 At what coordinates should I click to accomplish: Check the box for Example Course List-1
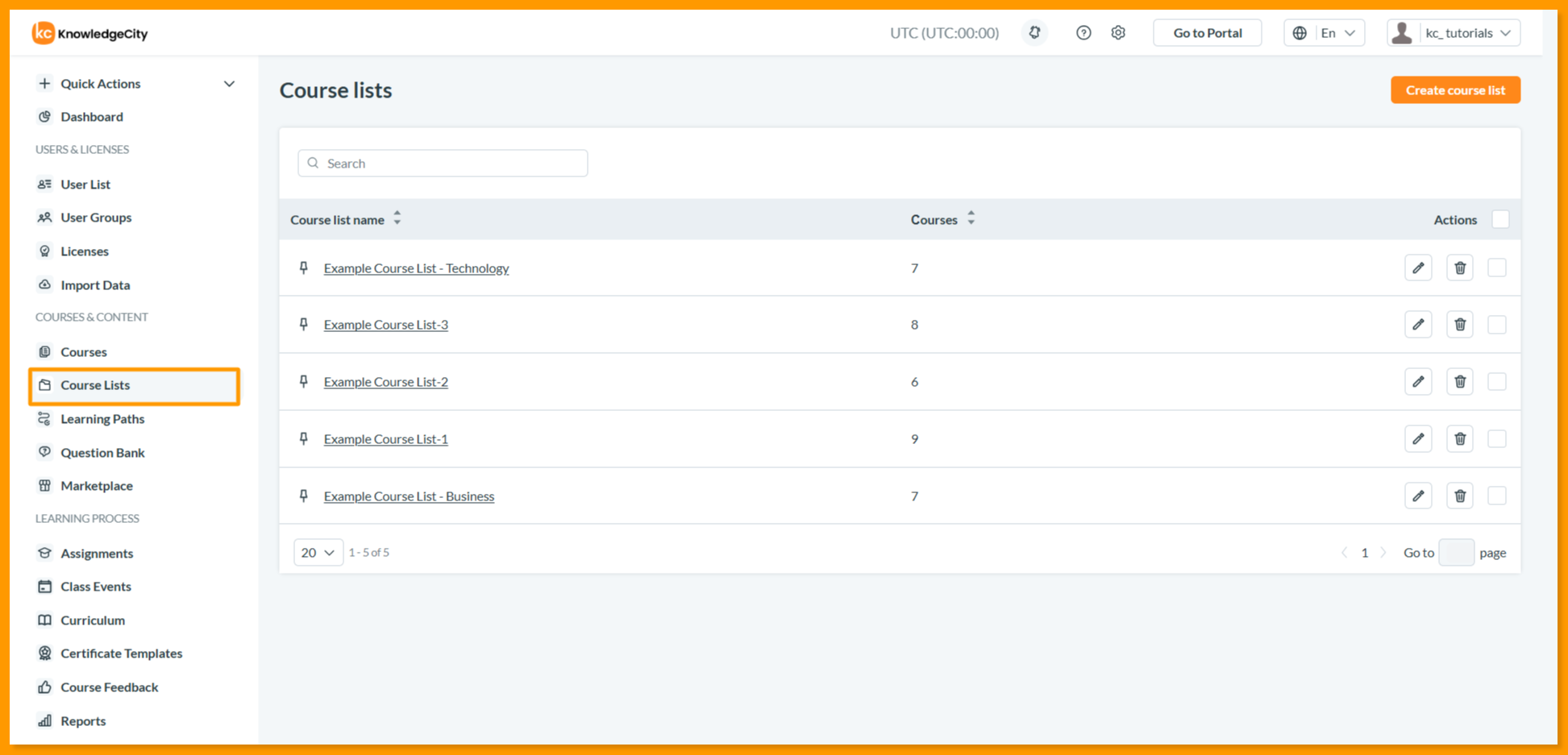[1497, 439]
